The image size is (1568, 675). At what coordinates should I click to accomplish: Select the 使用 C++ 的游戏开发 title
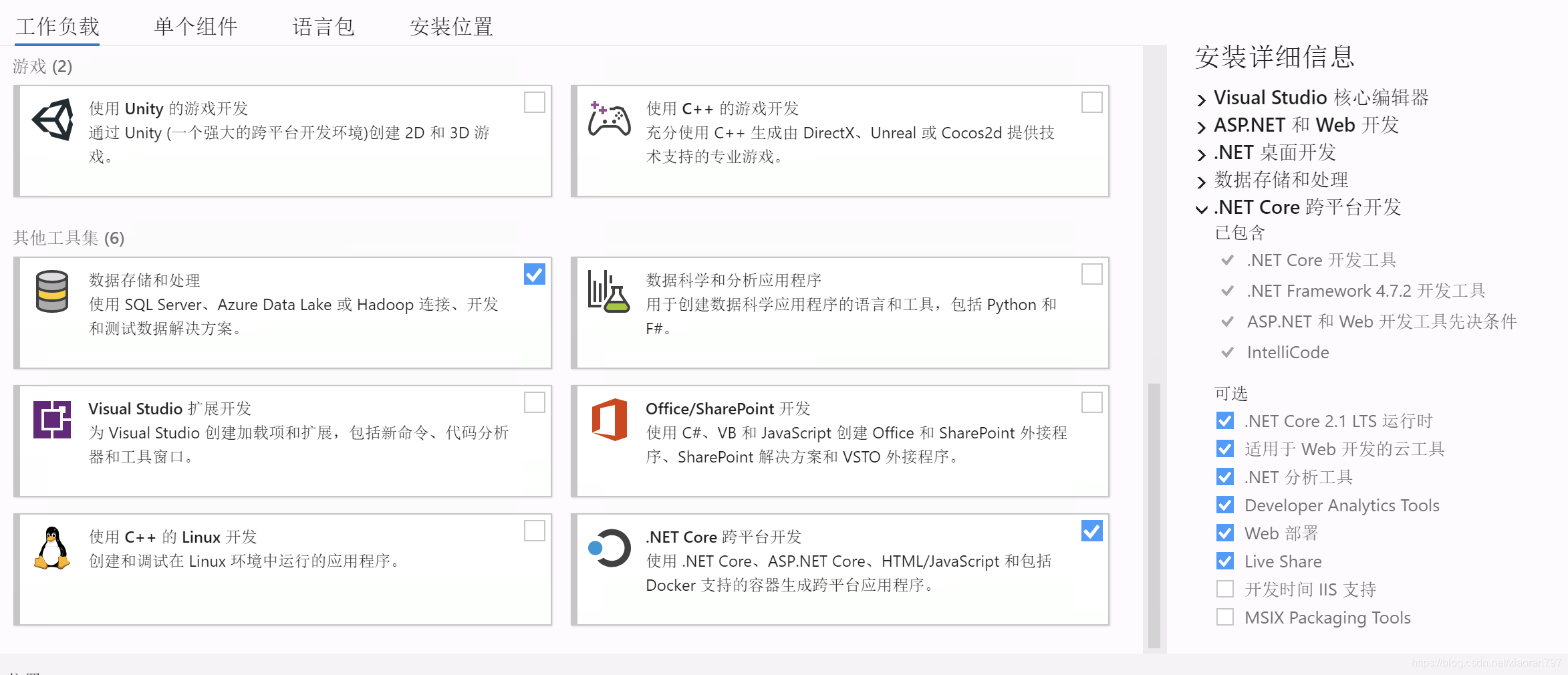[723, 108]
